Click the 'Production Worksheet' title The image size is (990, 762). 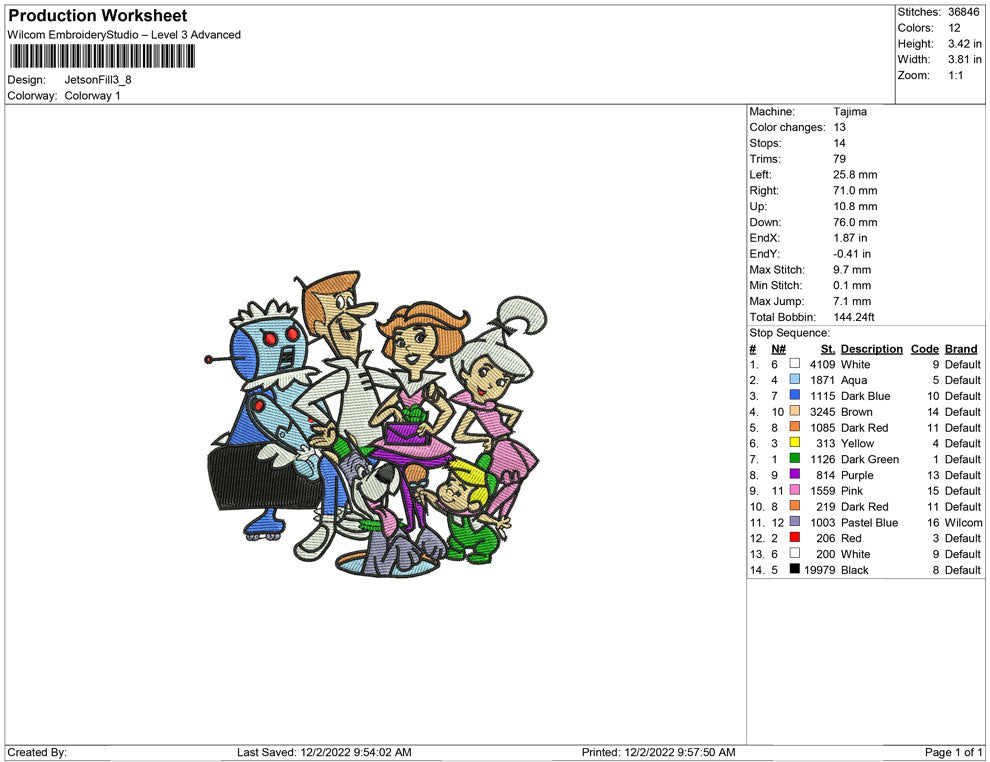point(98,16)
